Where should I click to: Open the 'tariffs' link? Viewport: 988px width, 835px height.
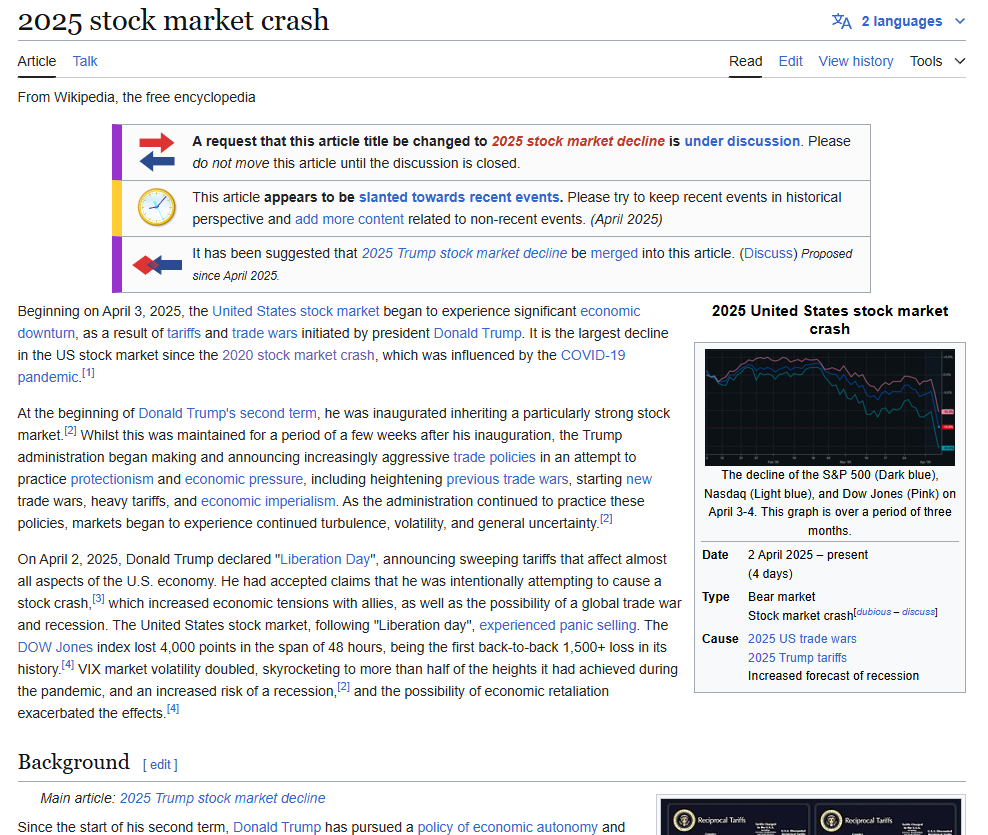click(183, 333)
